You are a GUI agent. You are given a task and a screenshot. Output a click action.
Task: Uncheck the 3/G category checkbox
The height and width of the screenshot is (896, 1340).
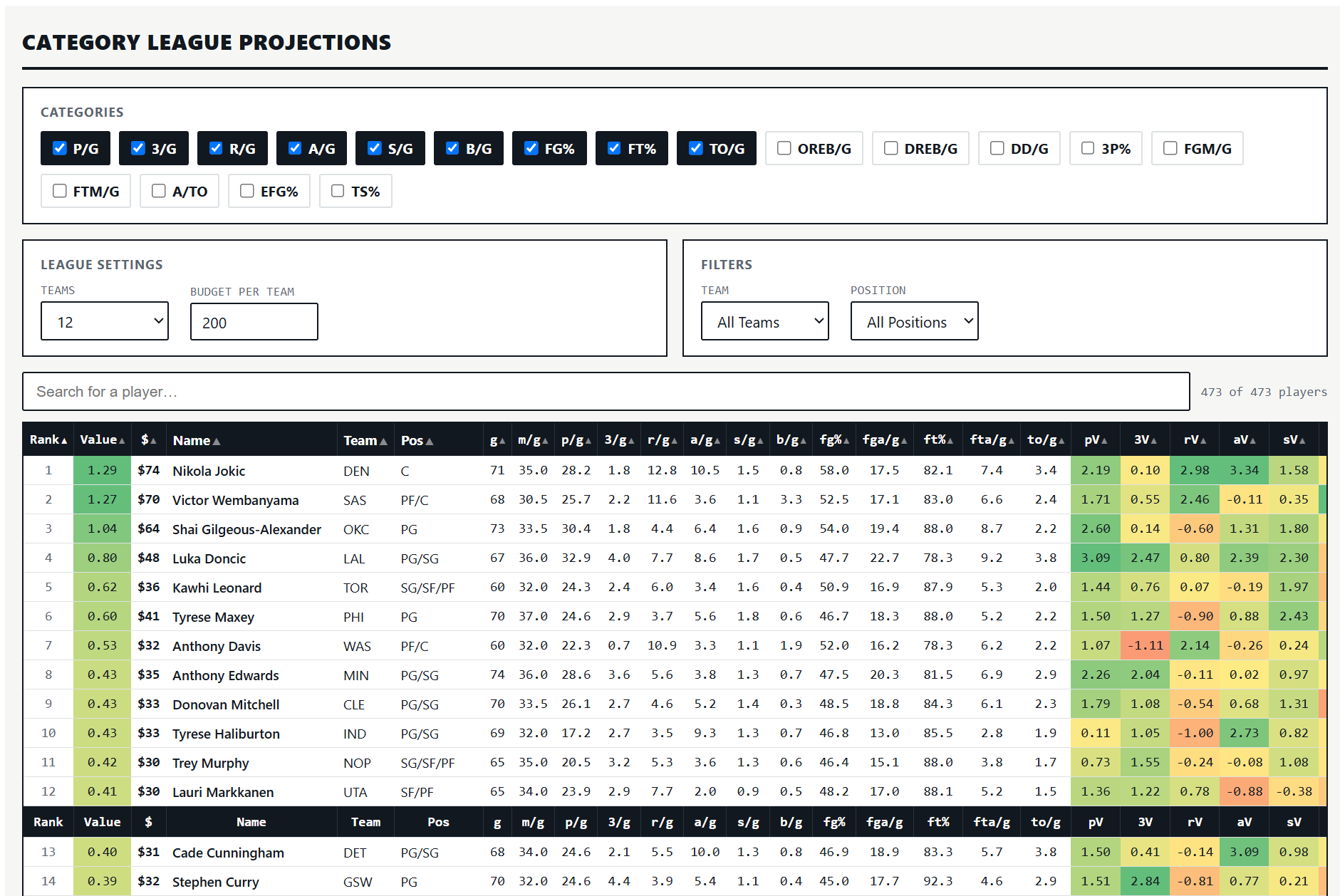(x=138, y=148)
